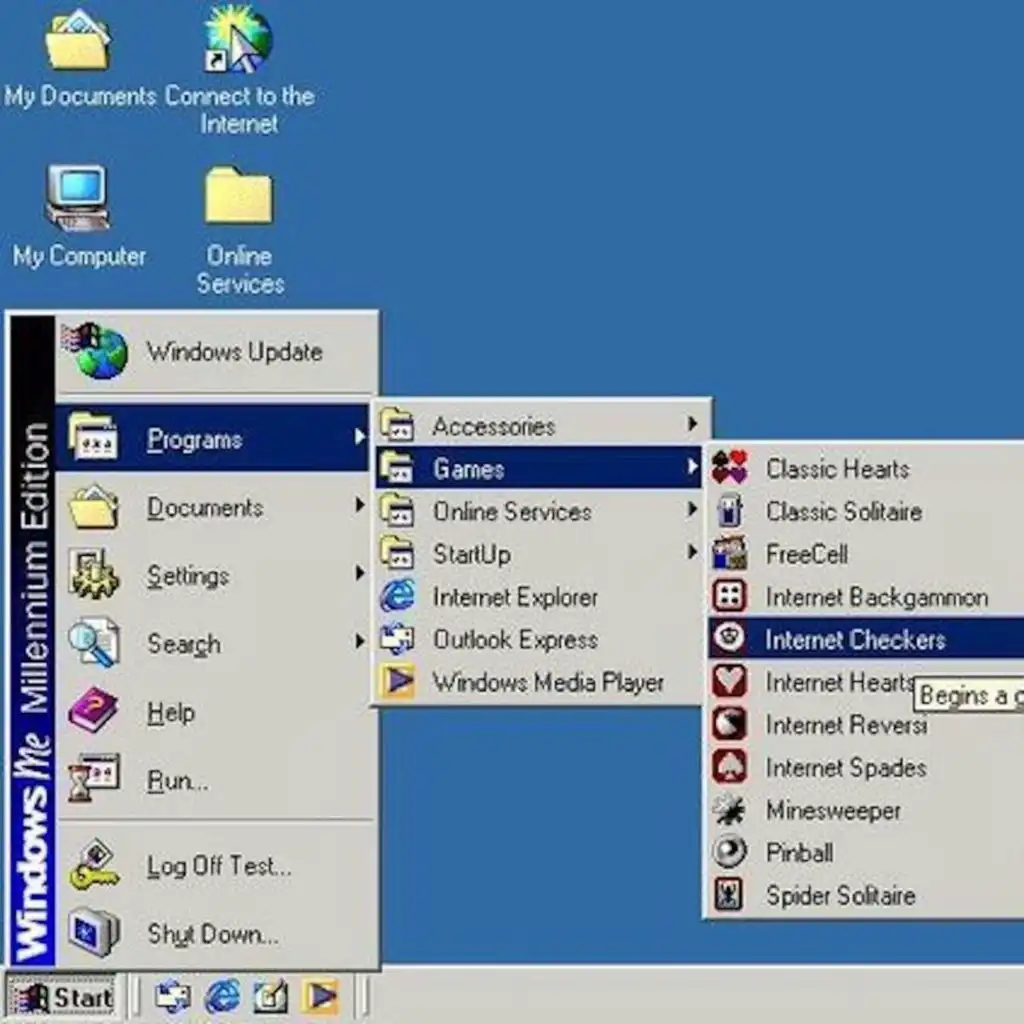Expand the Documents submenu arrow
1024x1024 pixels.
(359, 504)
